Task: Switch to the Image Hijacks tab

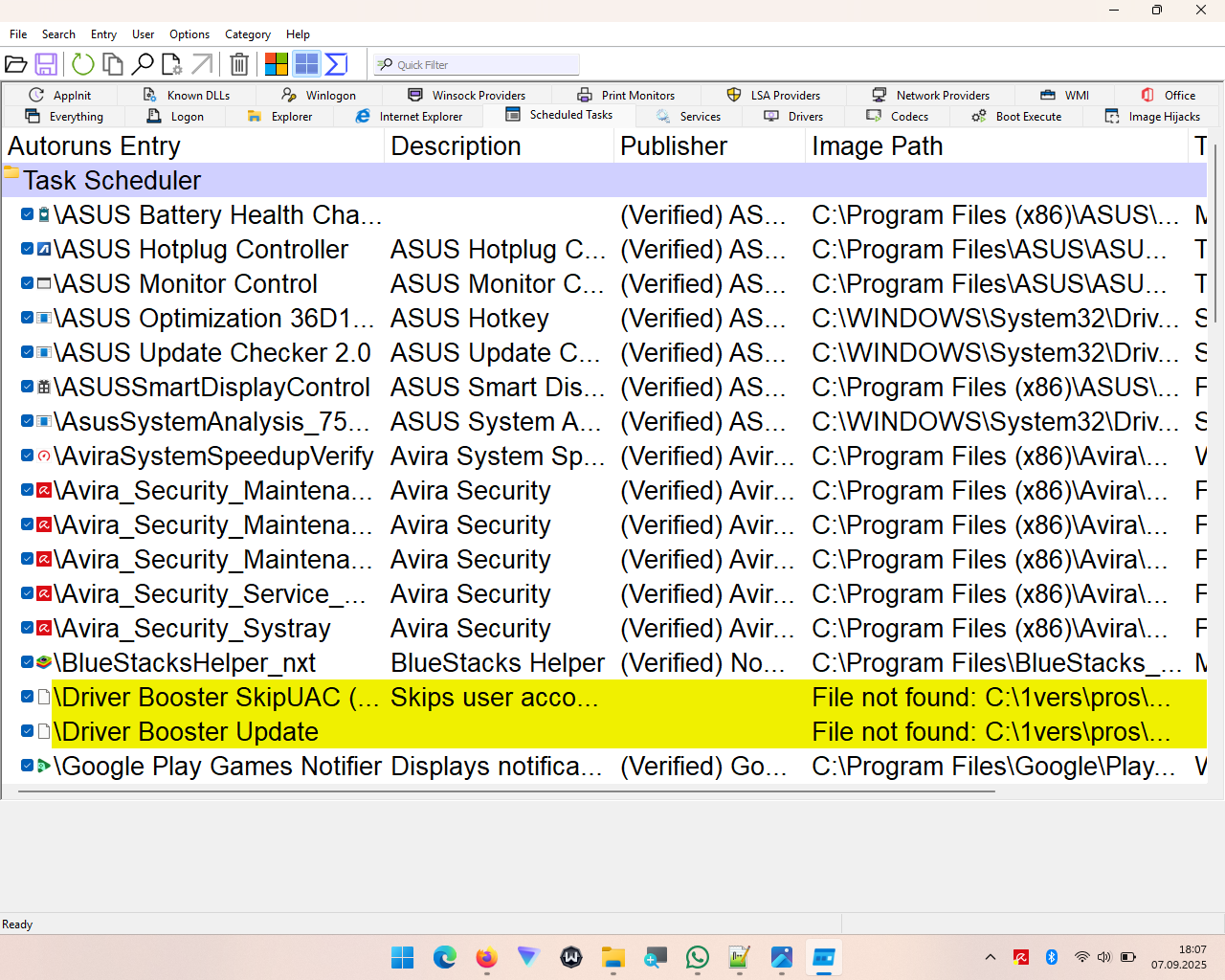Action: tap(1152, 116)
